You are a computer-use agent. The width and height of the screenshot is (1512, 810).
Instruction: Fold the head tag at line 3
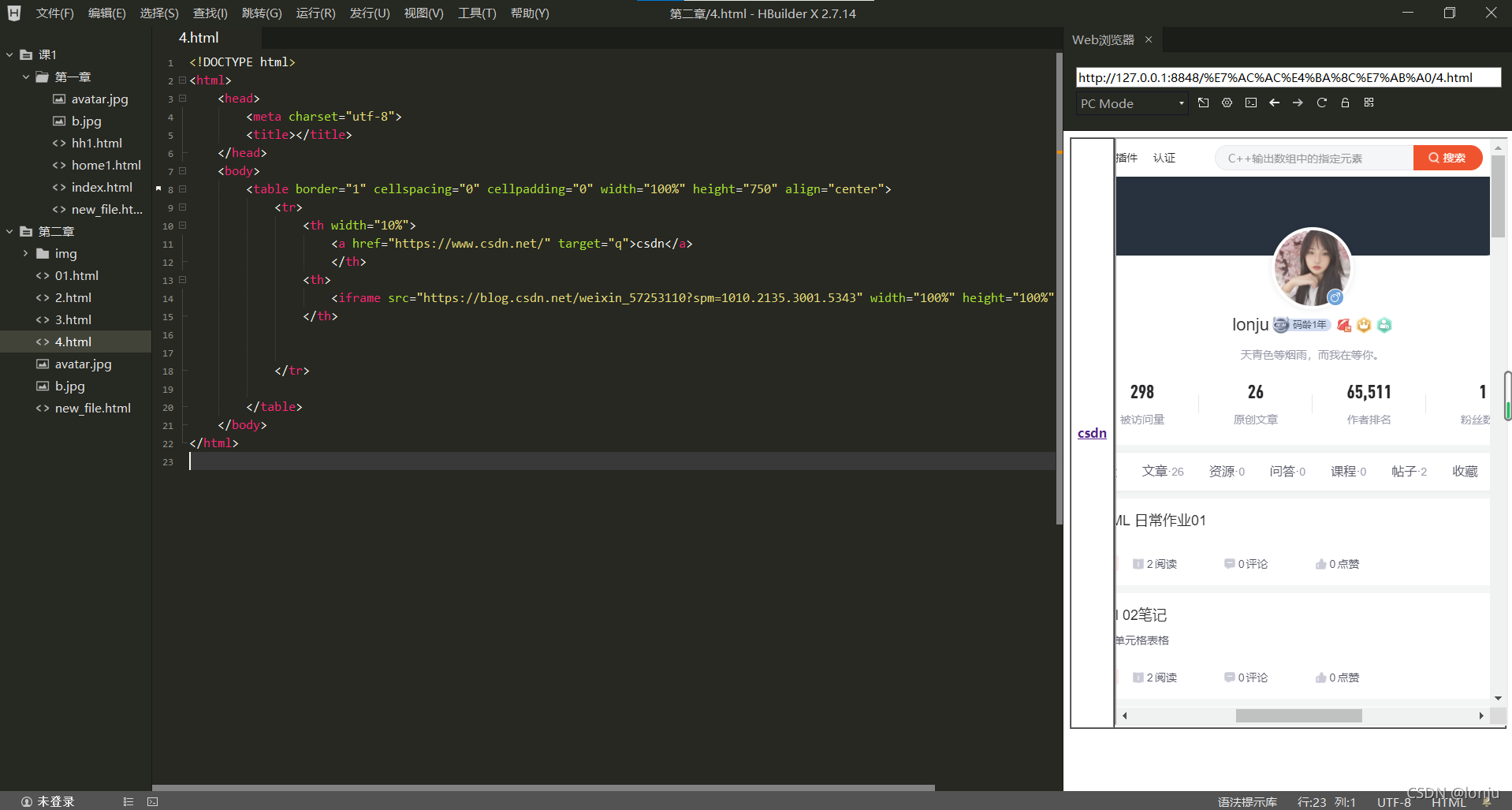(182, 98)
